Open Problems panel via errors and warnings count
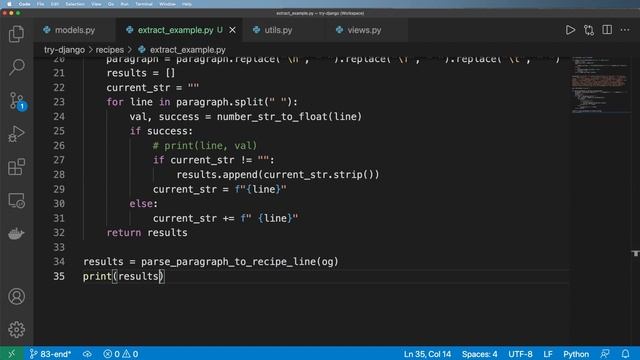The width and height of the screenshot is (640, 360). coord(120,354)
